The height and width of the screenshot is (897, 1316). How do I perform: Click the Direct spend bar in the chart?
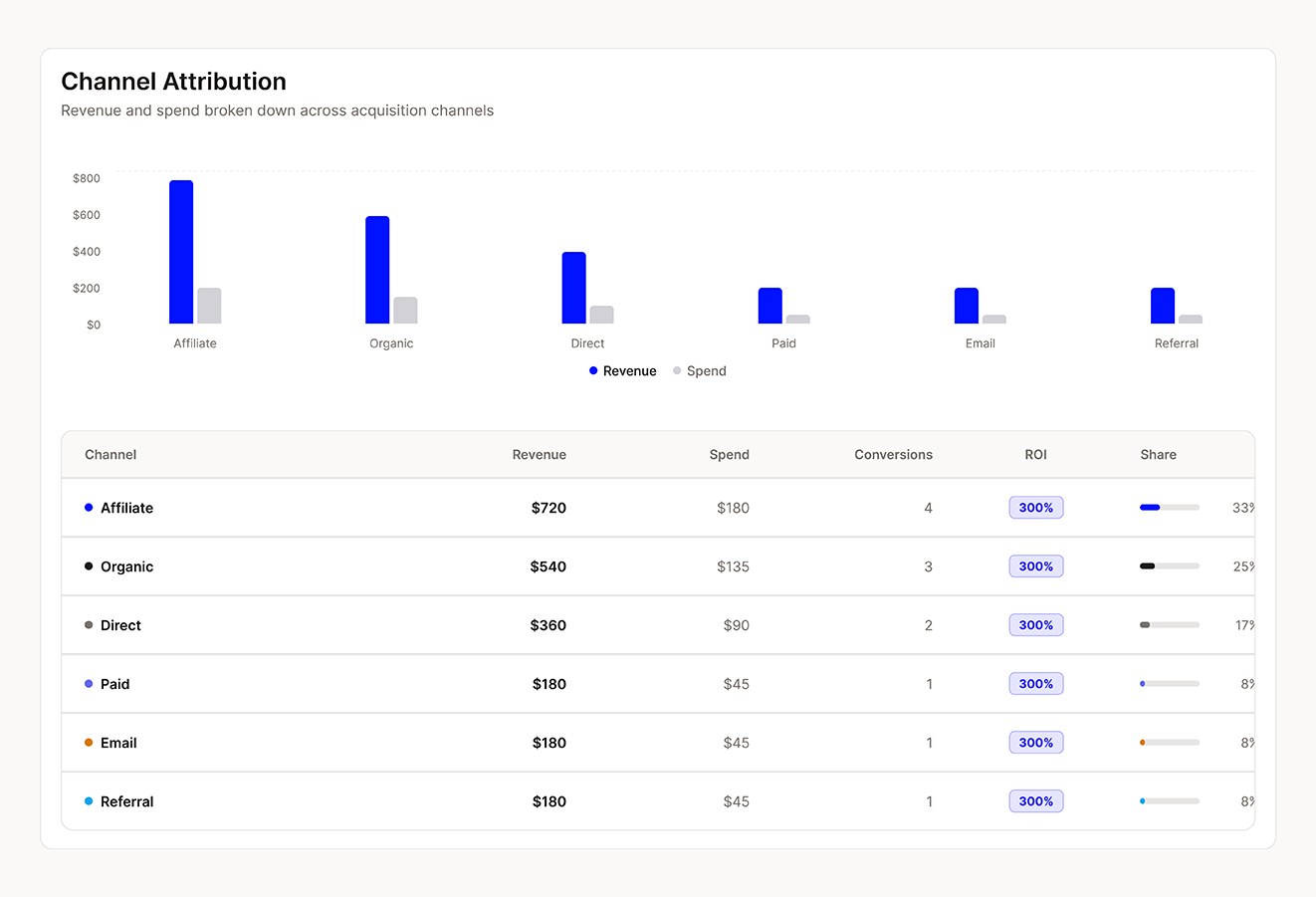tap(602, 315)
